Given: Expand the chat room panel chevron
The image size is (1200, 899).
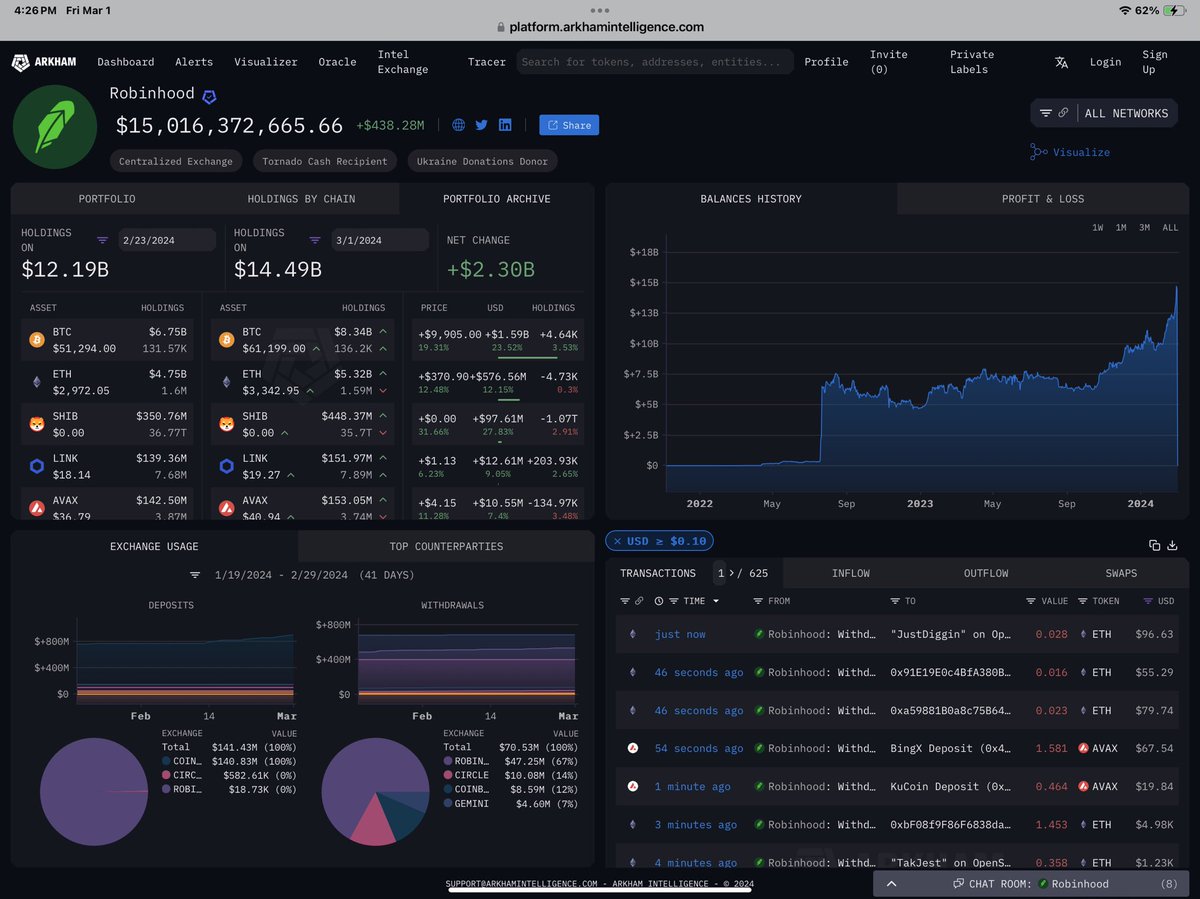Looking at the screenshot, I should pyautogui.click(x=891, y=884).
